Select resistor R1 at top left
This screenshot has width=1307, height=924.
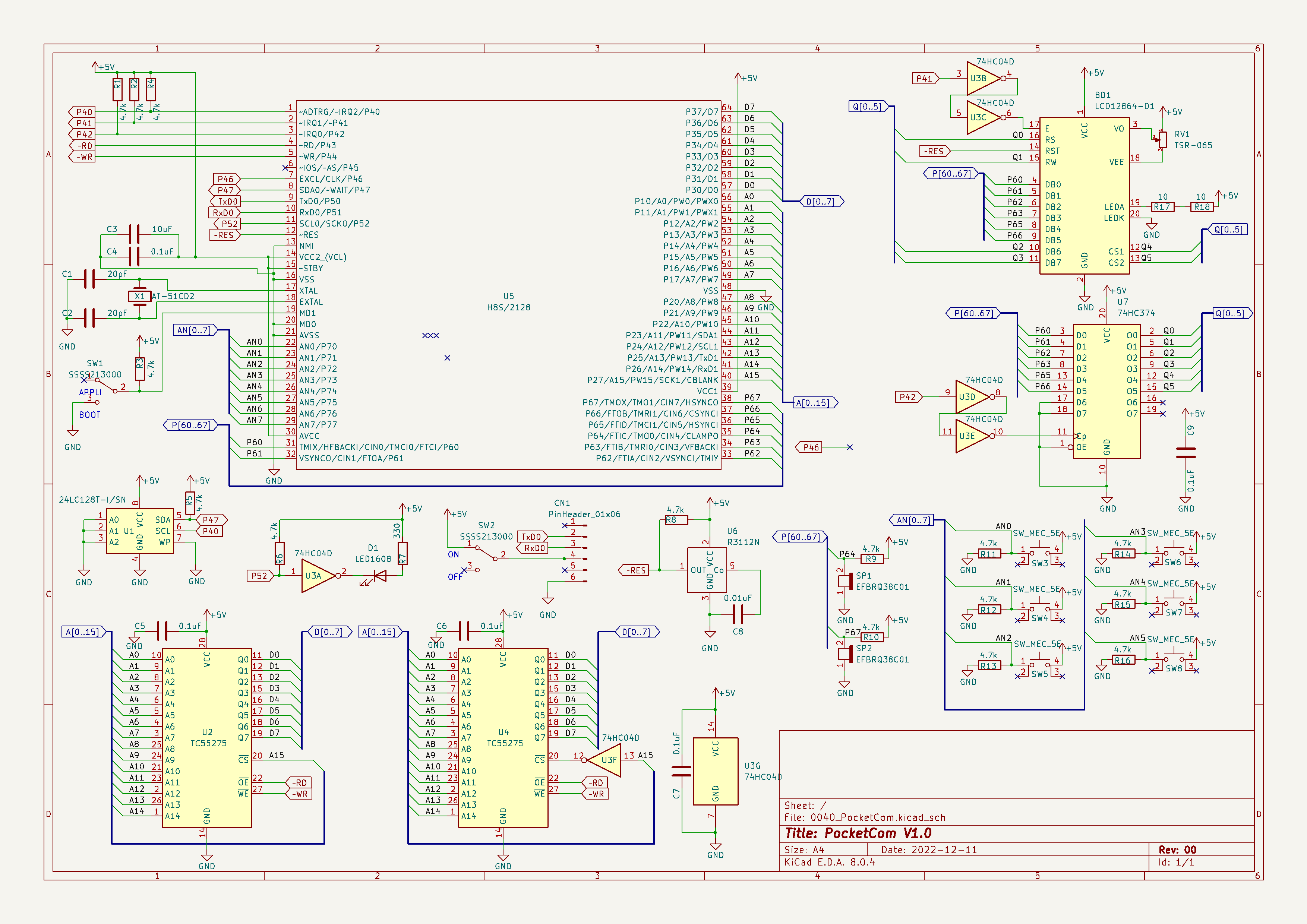(x=117, y=90)
